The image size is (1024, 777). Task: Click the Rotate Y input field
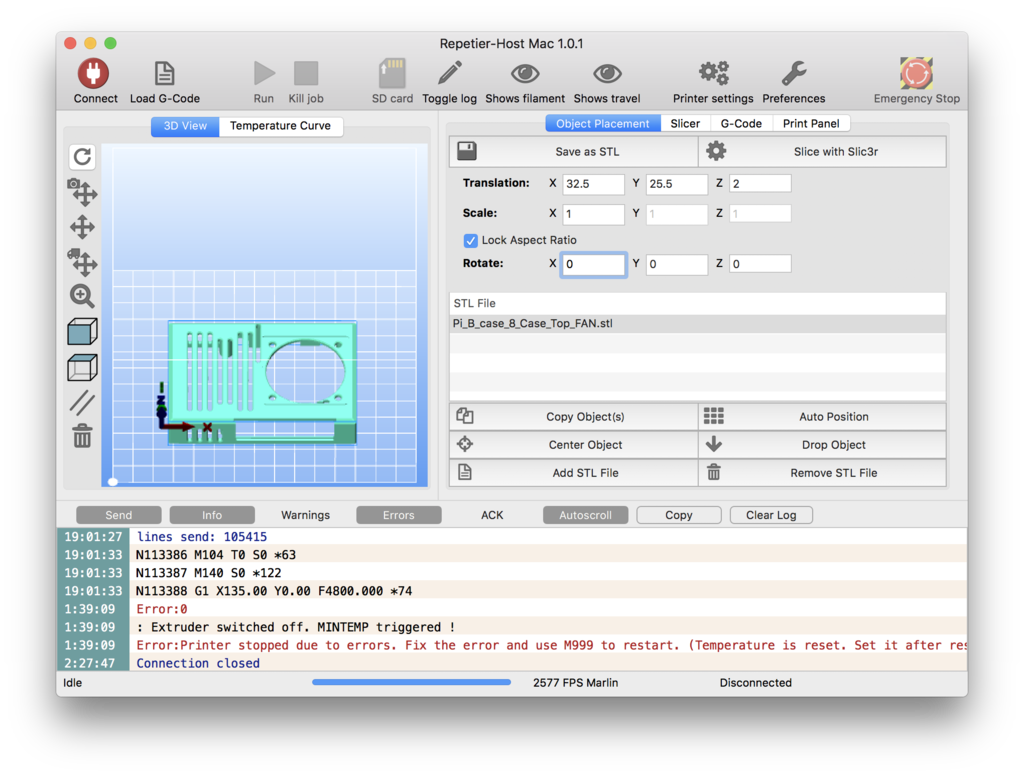(x=677, y=264)
